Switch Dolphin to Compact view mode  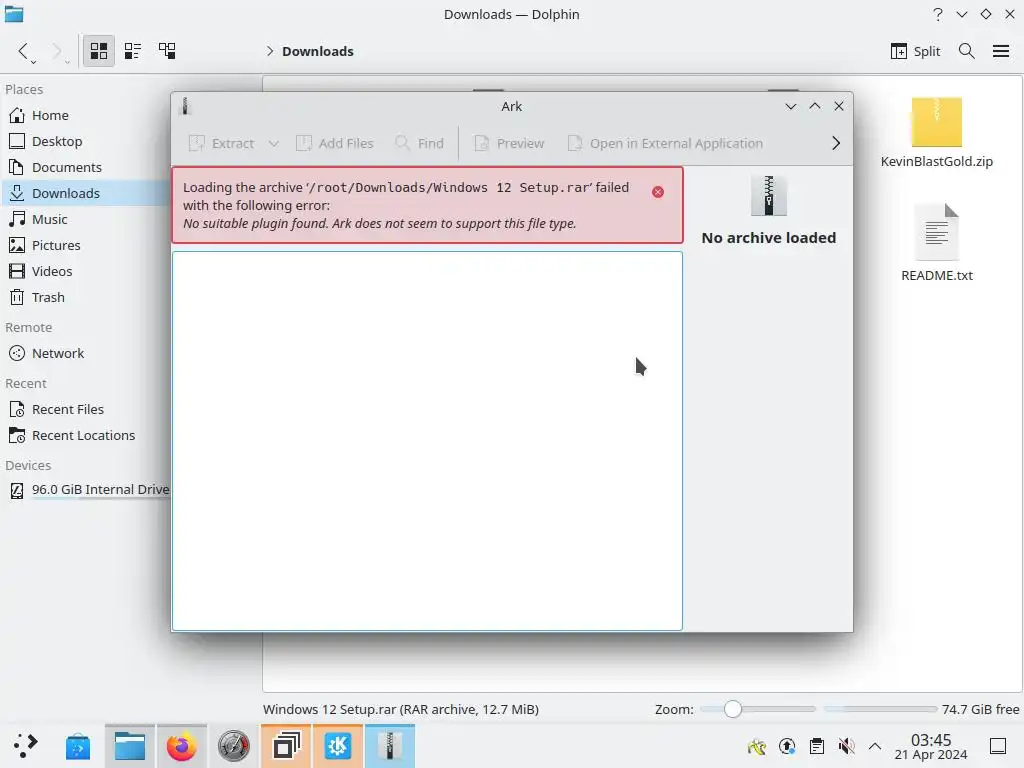(x=133, y=51)
